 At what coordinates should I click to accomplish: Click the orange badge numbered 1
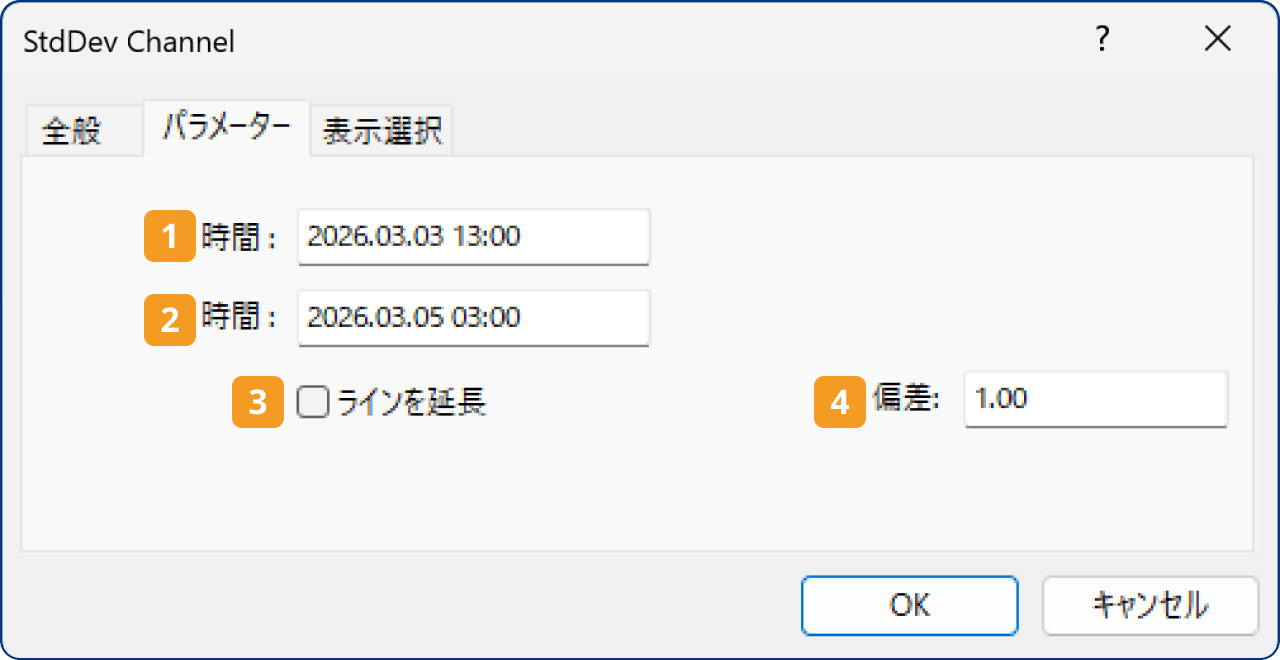click(x=169, y=237)
